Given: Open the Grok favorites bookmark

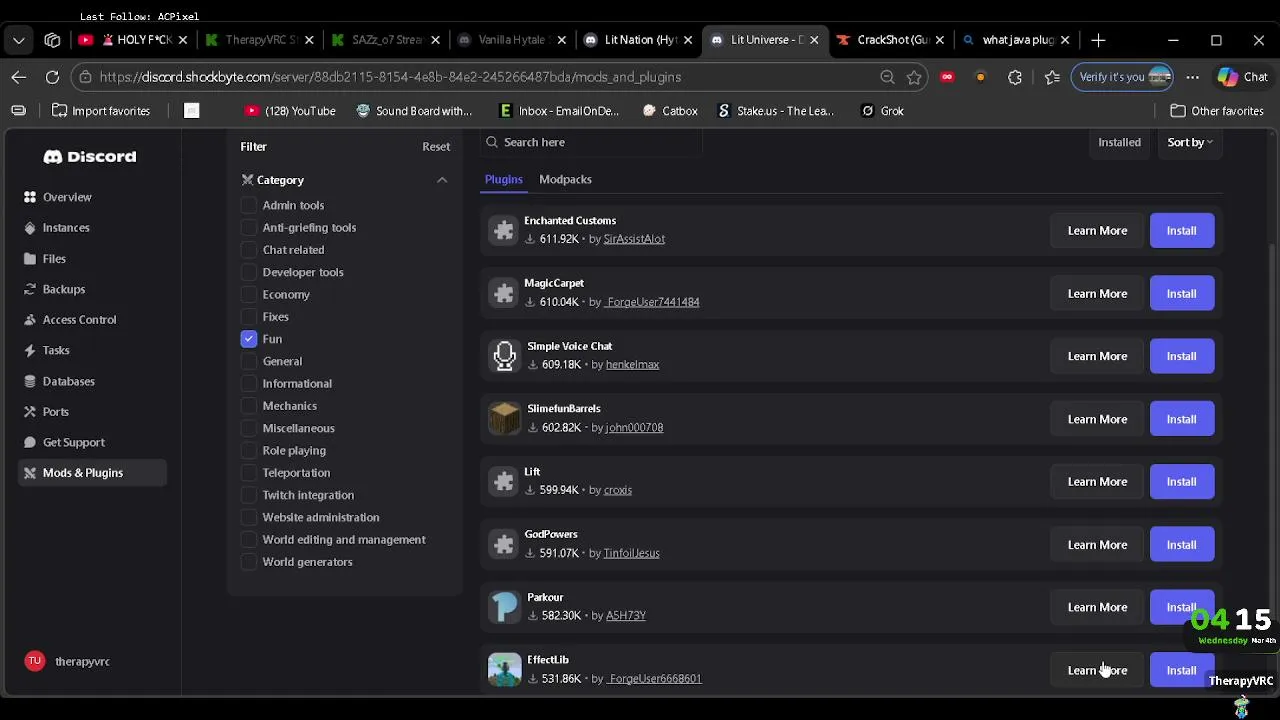Looking at the screenshot, I should [x=883, y=111].
